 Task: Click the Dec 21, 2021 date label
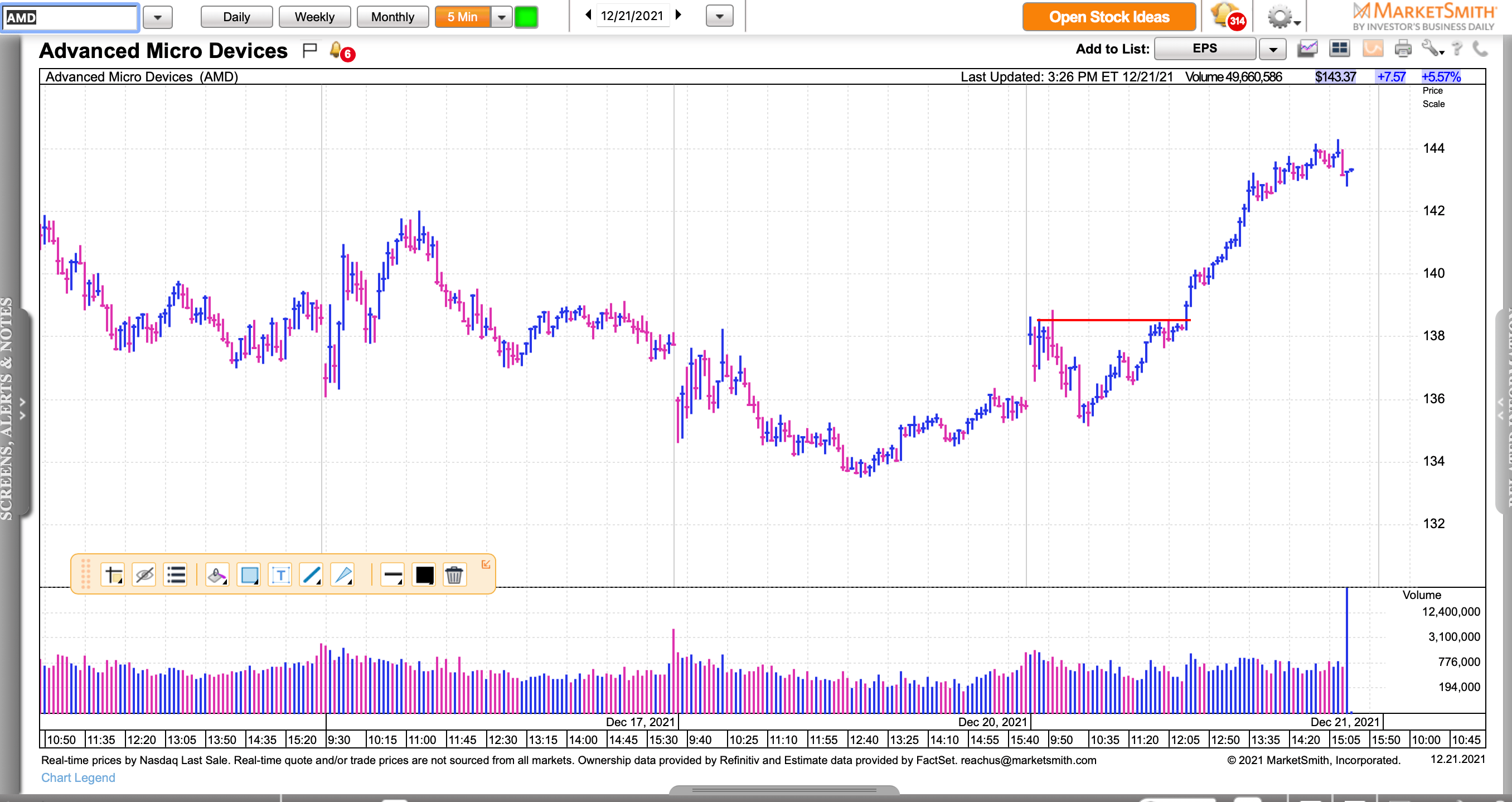click(x=1345, y=722)
